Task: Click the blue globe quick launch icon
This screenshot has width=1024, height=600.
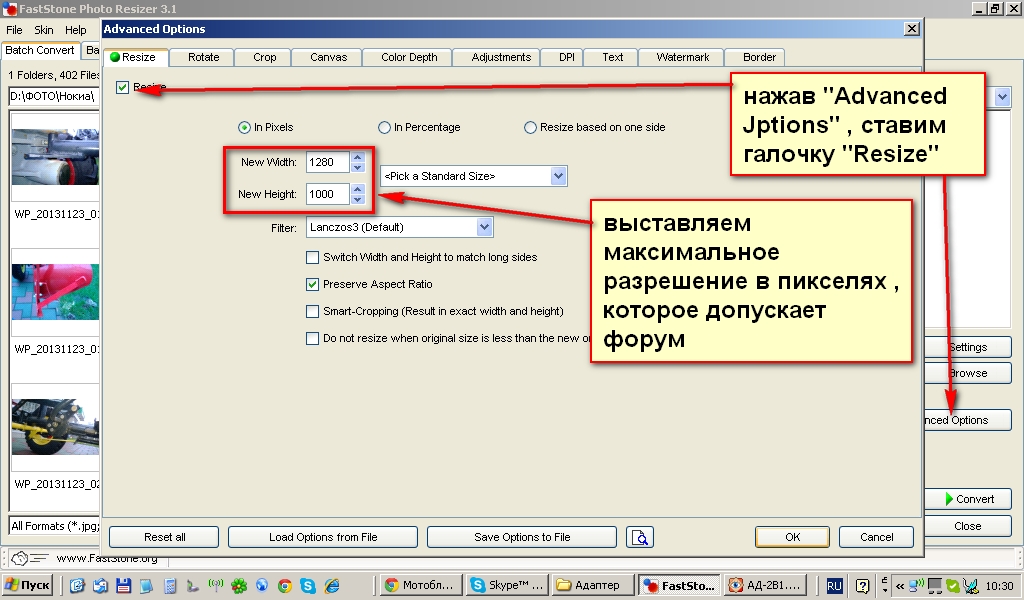Action: [x=262, y=586]
